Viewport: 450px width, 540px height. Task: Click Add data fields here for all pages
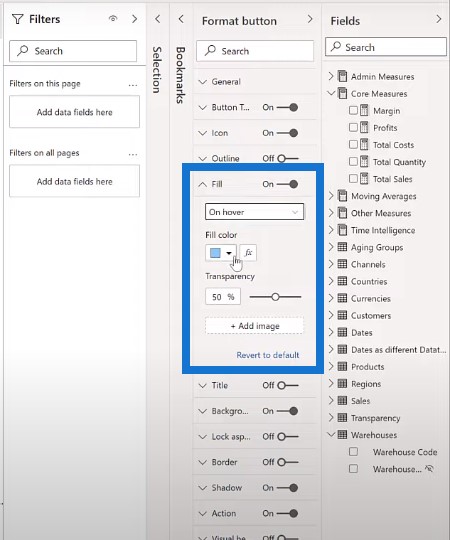pyautogui.click(x=74, y=181)
